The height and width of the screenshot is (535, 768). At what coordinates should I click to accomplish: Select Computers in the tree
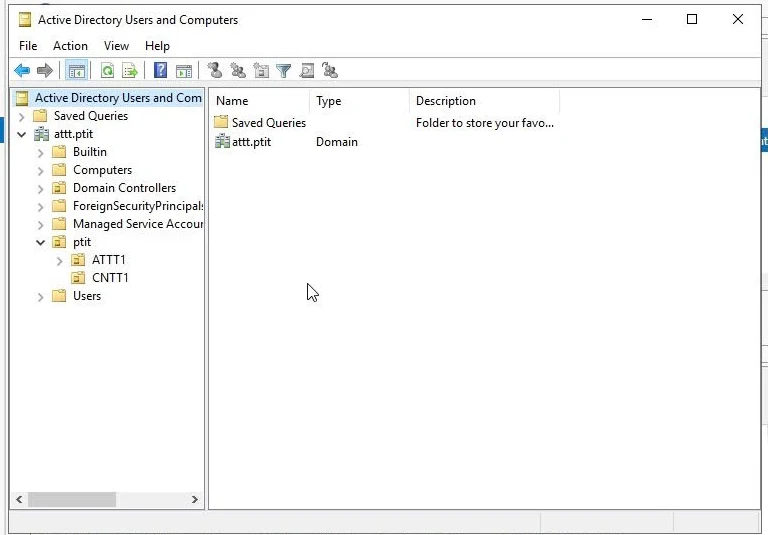tap(102, 170)
